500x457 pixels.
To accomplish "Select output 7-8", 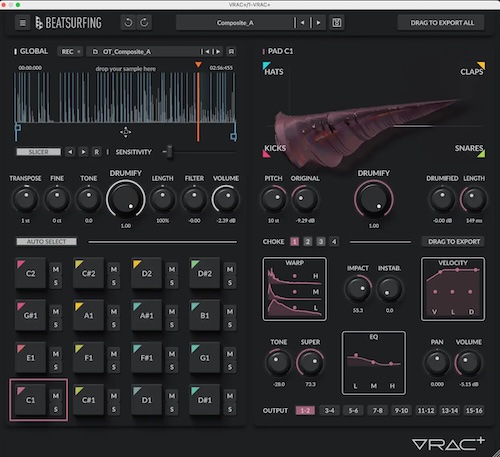I will [x=377, y=410].
